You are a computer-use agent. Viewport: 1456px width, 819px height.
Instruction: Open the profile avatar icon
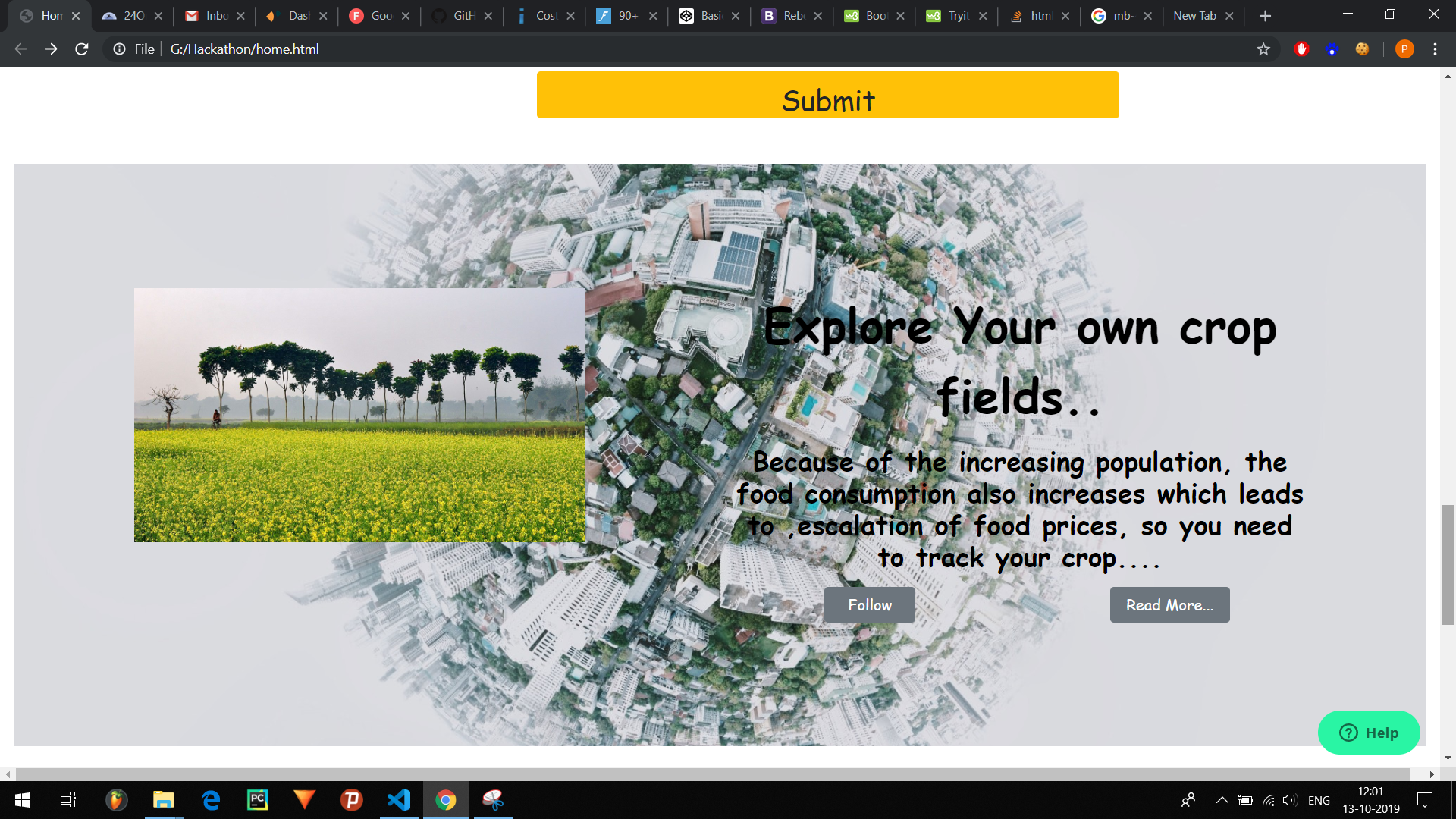tap(1404, 49)
